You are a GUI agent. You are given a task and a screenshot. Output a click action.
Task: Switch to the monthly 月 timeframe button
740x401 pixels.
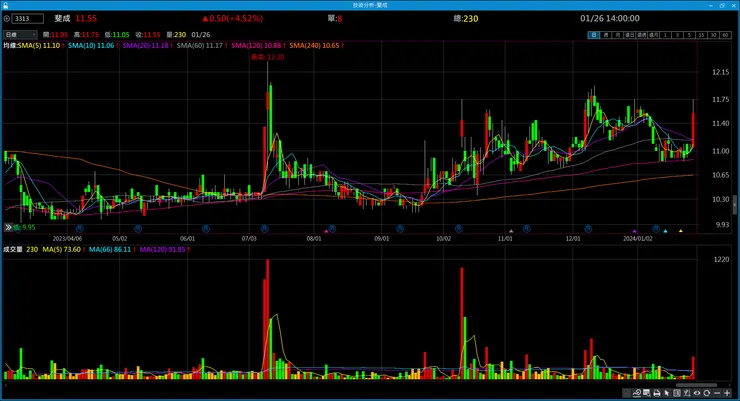click(618, 35)
